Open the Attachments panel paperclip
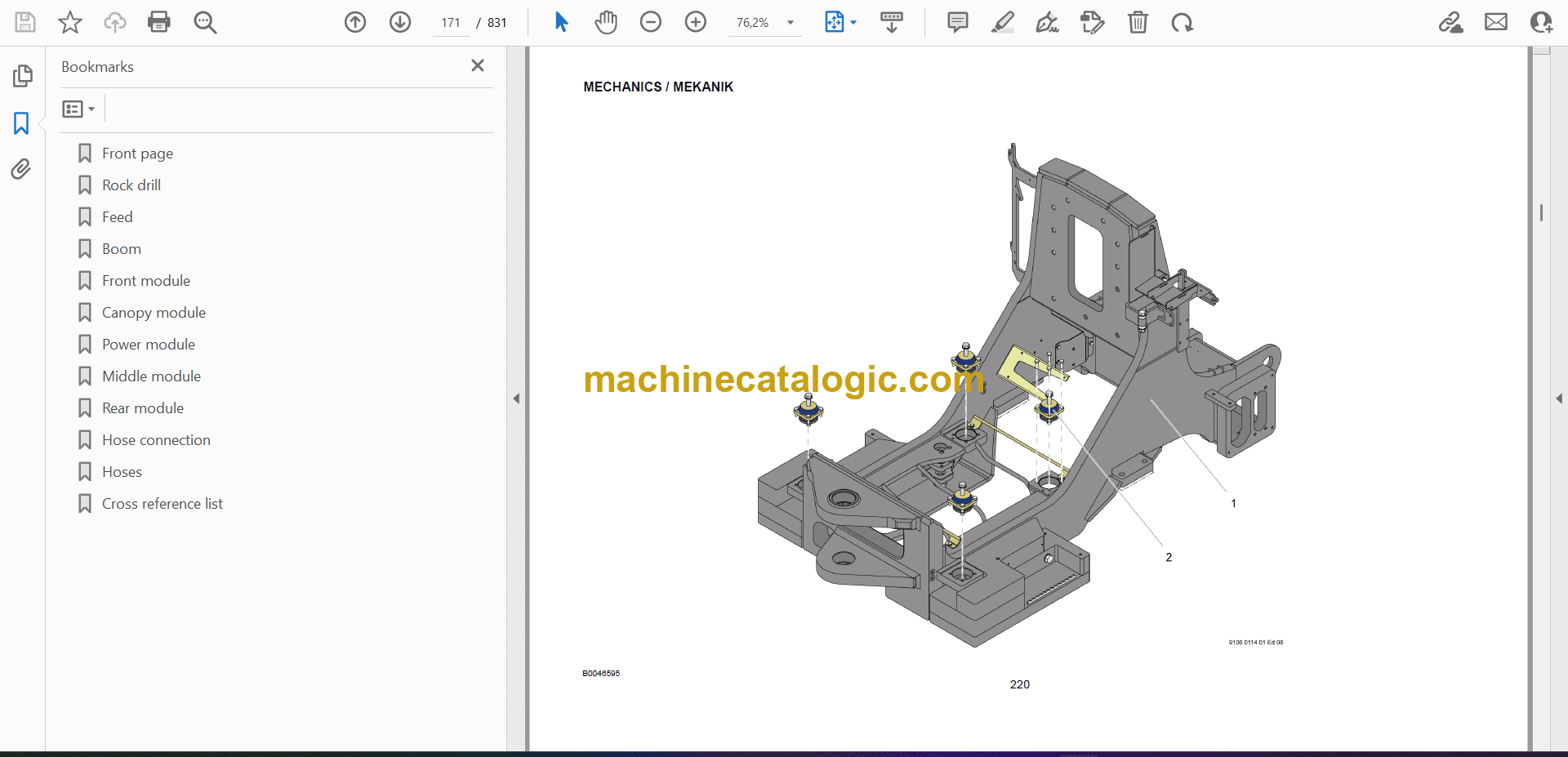Screen dimensions: 1568x757 (21, 169)
